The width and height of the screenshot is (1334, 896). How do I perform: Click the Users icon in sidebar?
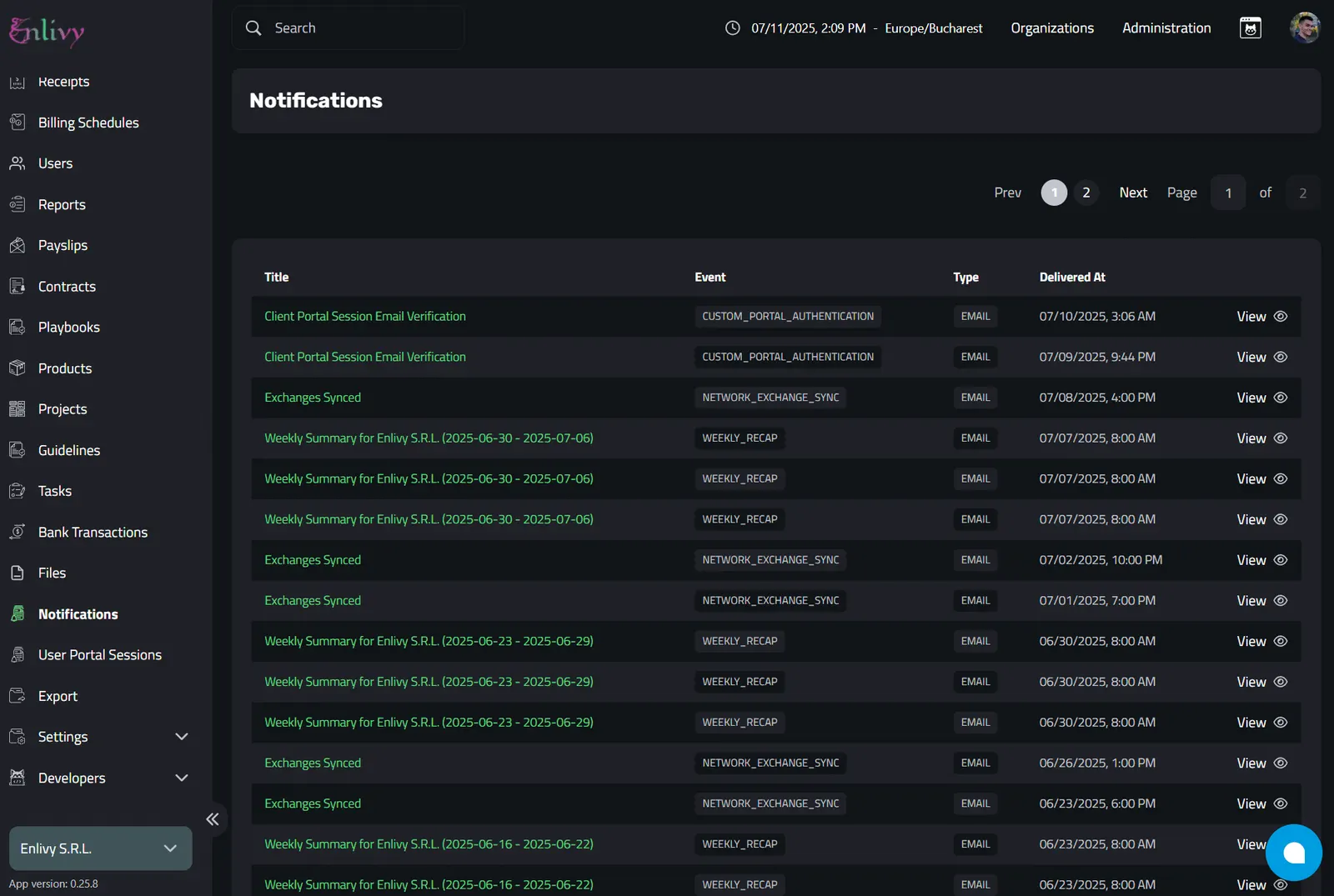[18, 163]
